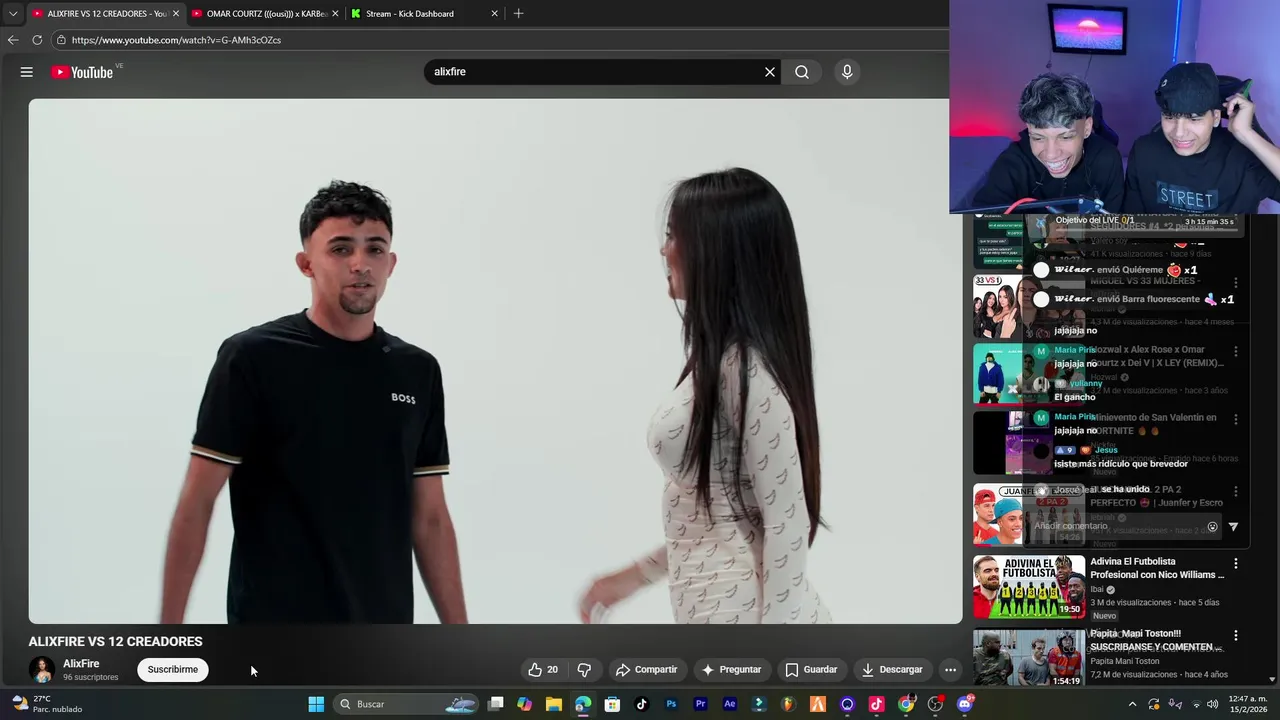Reload the current page
The width and height of the screenshot is (1280, 720).
click(x=37, y=40)
